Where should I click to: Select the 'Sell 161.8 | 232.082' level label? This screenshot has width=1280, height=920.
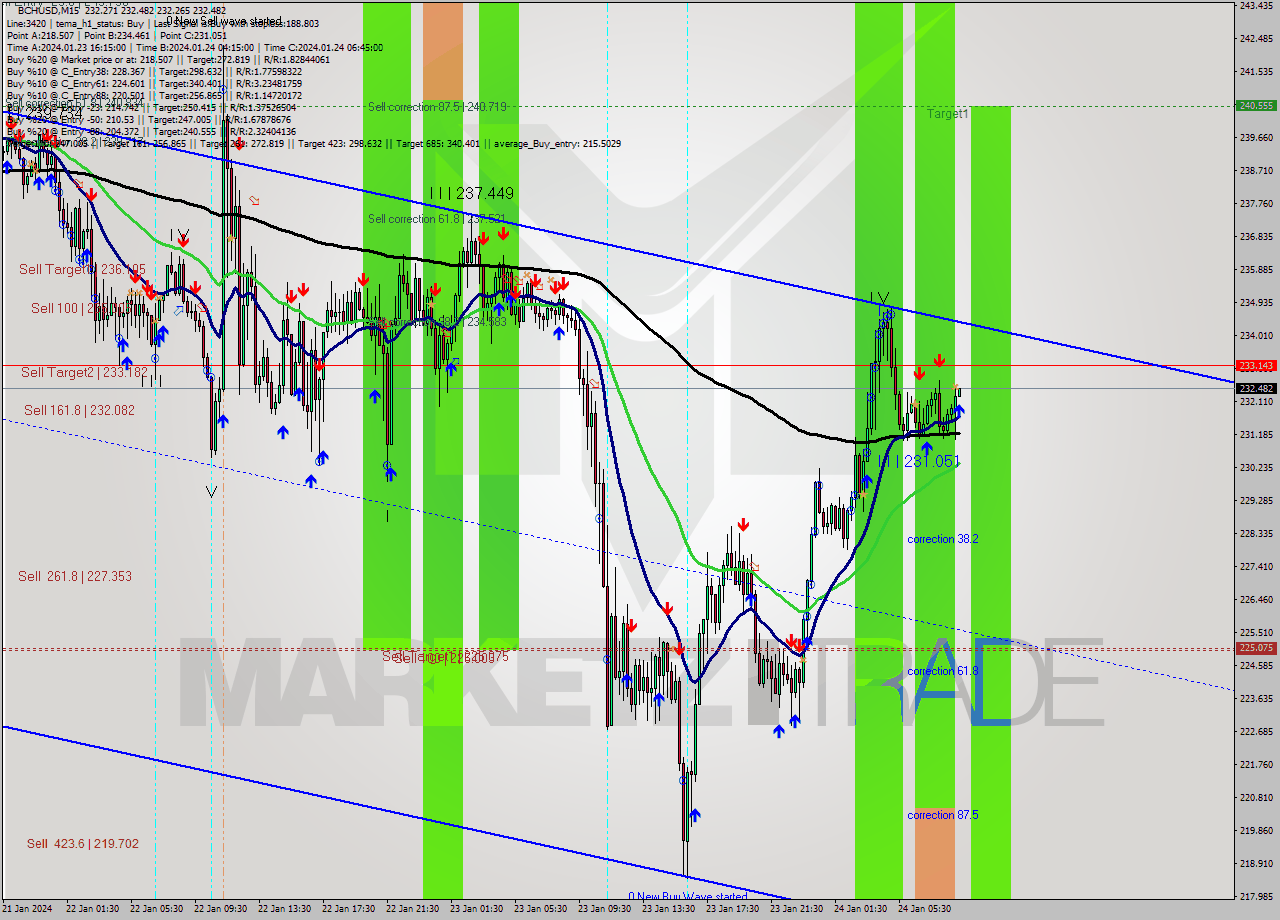(79, 410)
